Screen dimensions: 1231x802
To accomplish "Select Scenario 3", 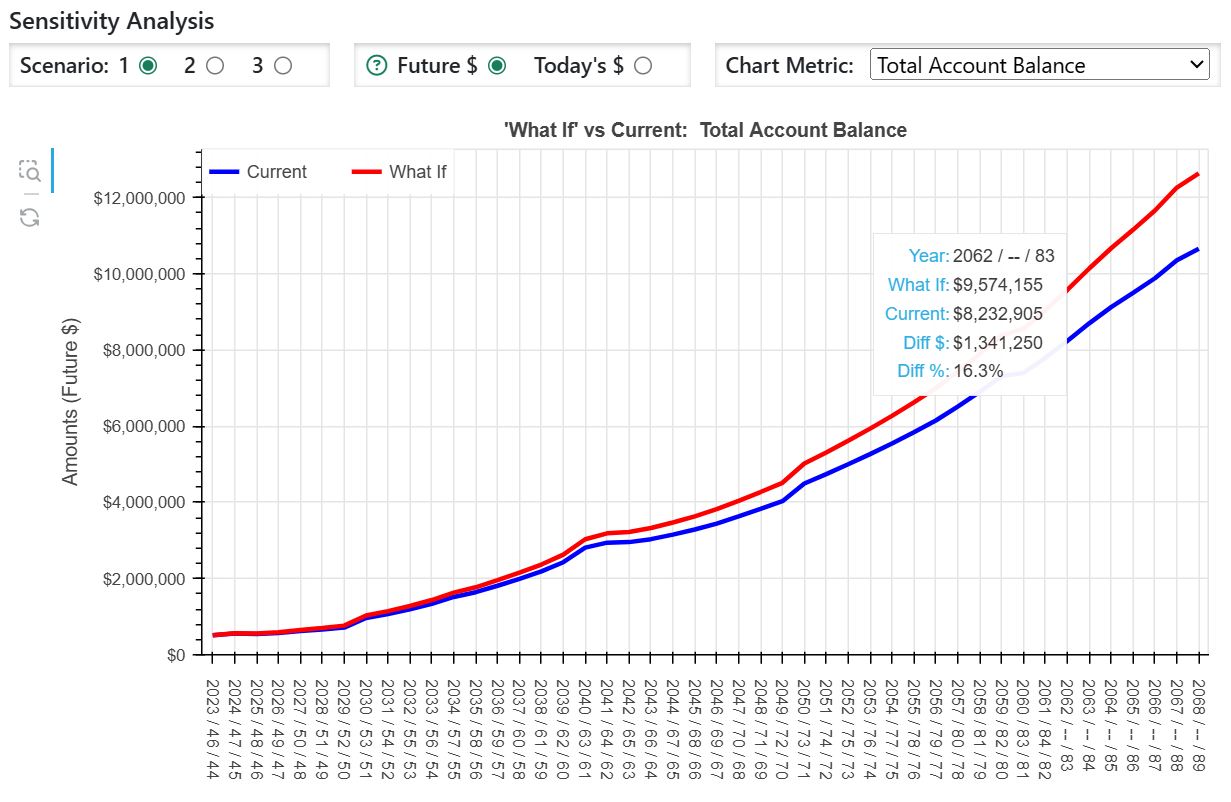I will pos(281,64).
